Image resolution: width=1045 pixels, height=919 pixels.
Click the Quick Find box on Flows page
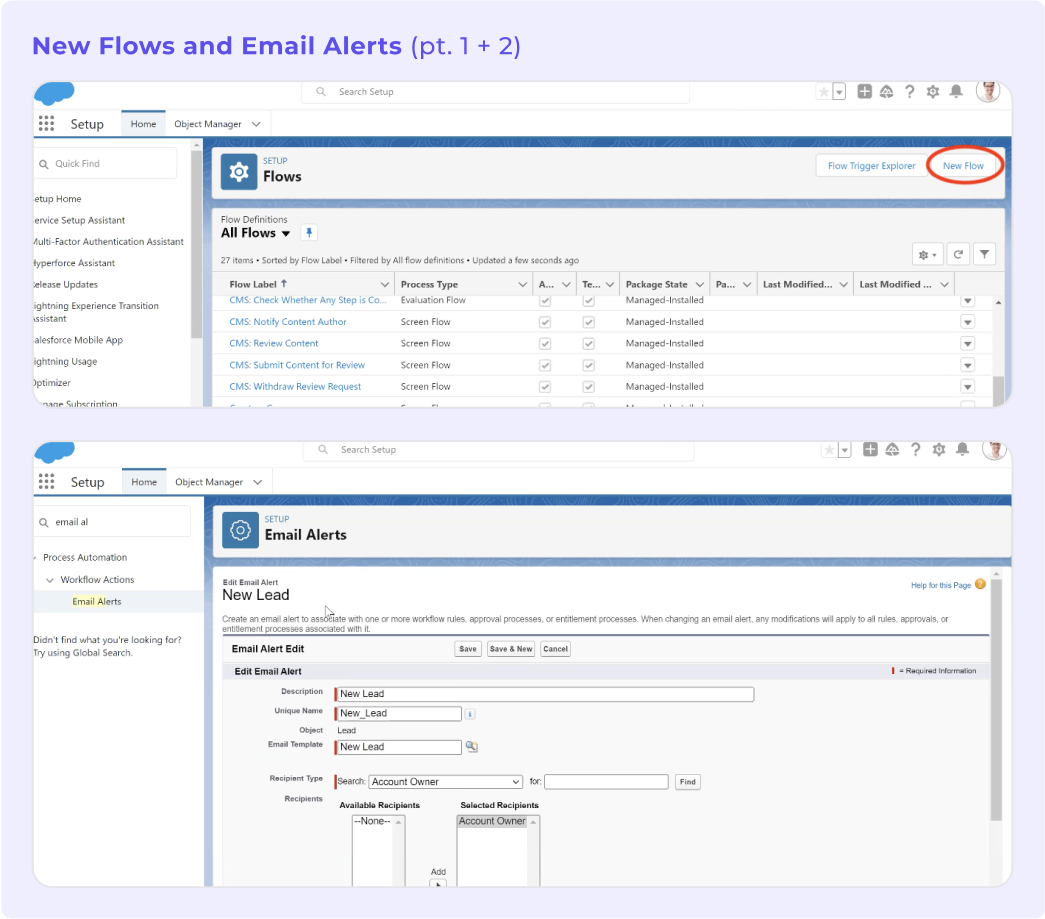[107, 163]
